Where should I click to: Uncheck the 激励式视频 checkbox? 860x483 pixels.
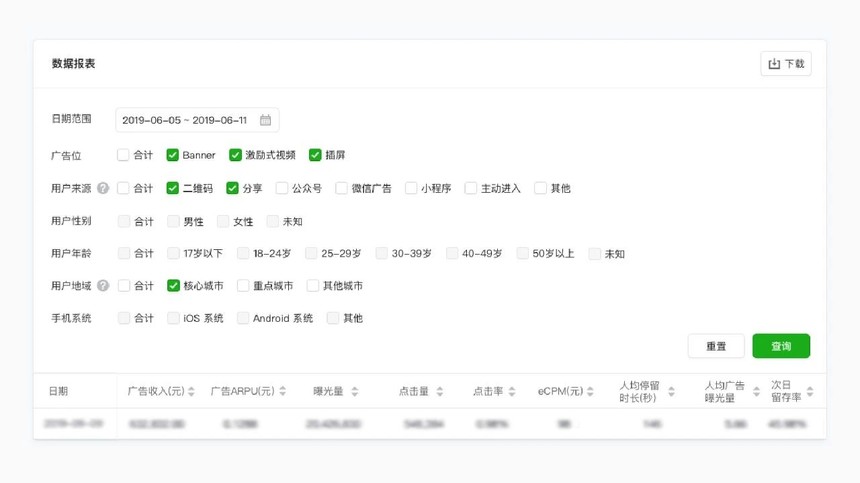(x=235, y=155)
